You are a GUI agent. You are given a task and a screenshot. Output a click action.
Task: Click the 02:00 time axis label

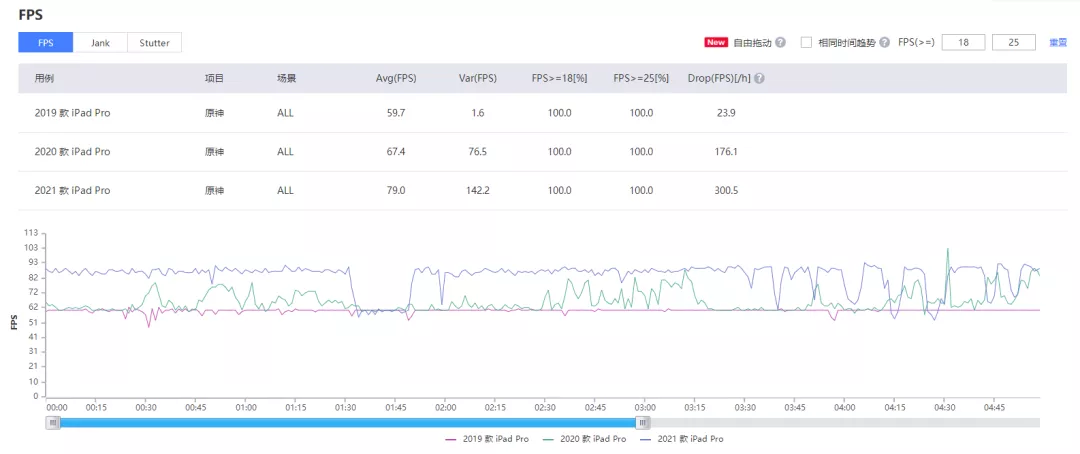pyautogui.click(x=445, y=408)
